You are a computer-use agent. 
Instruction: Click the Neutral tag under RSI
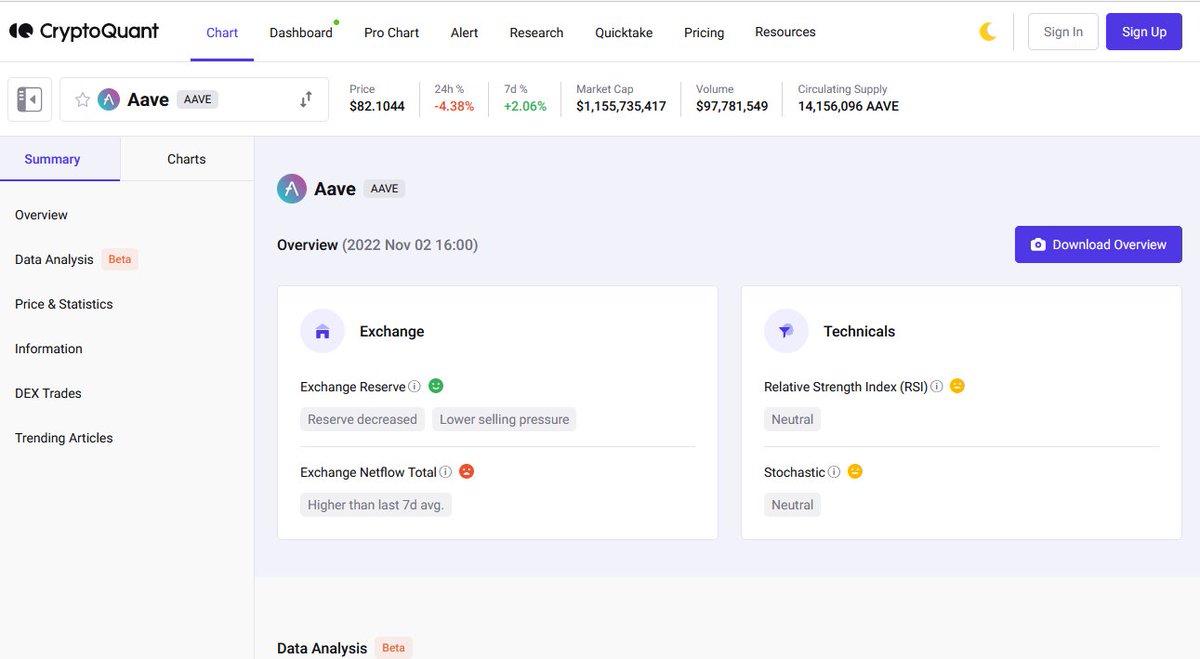(793, 419)
